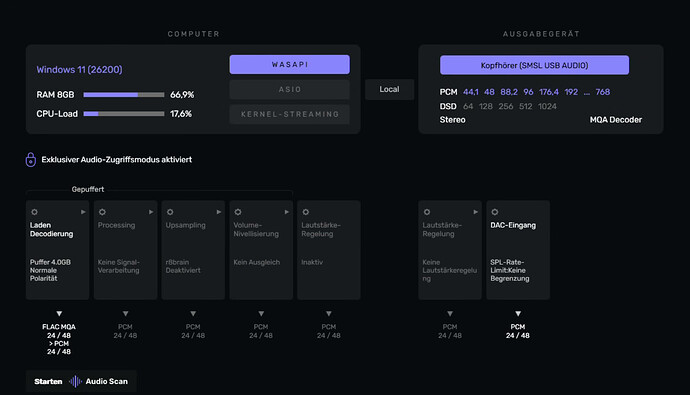Click DSD rate 1024

click(x=547, y=106)
